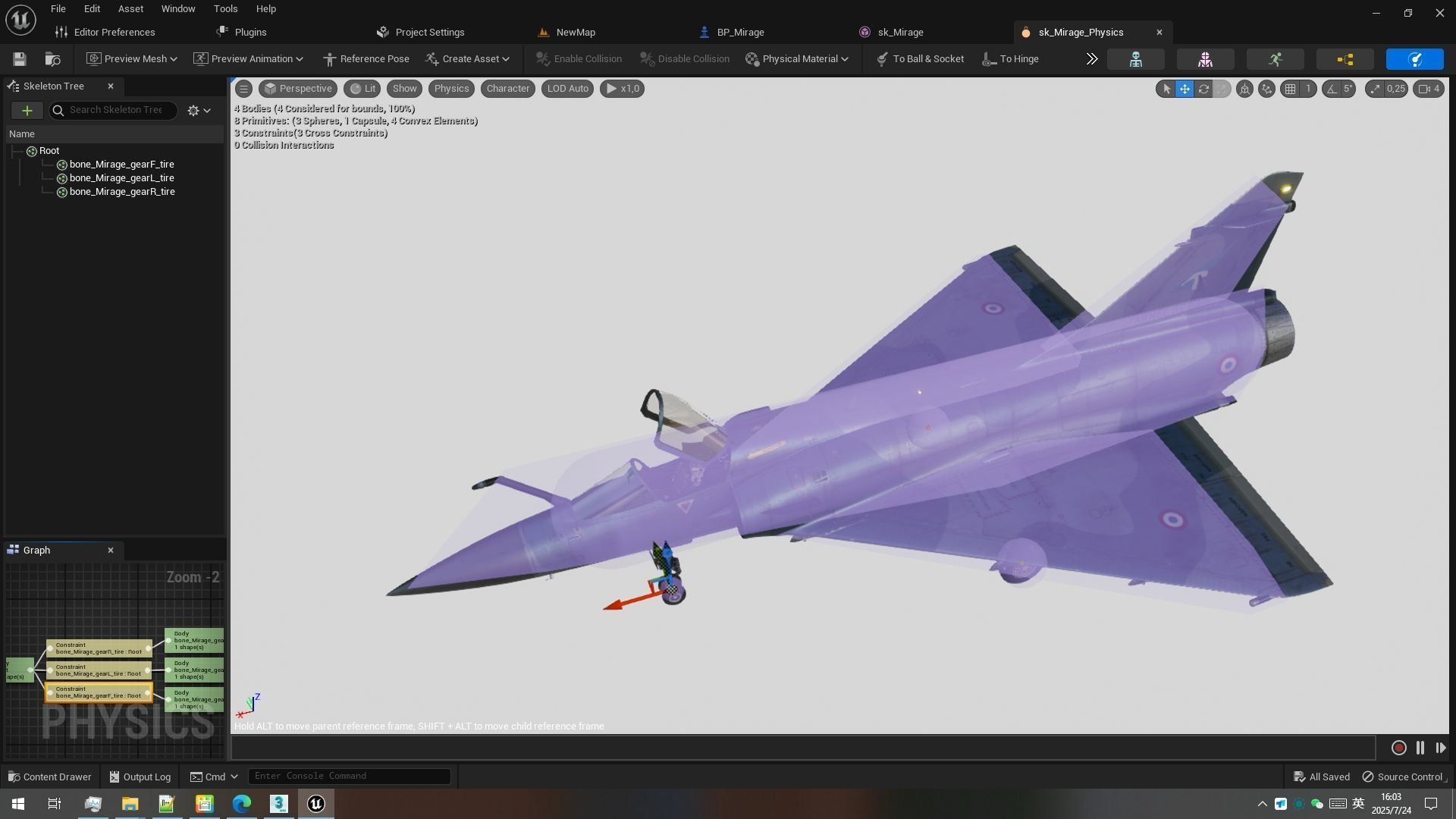Toggle surface snapping icon in viewport
1456x819 pixels.
coord(1266,89)
